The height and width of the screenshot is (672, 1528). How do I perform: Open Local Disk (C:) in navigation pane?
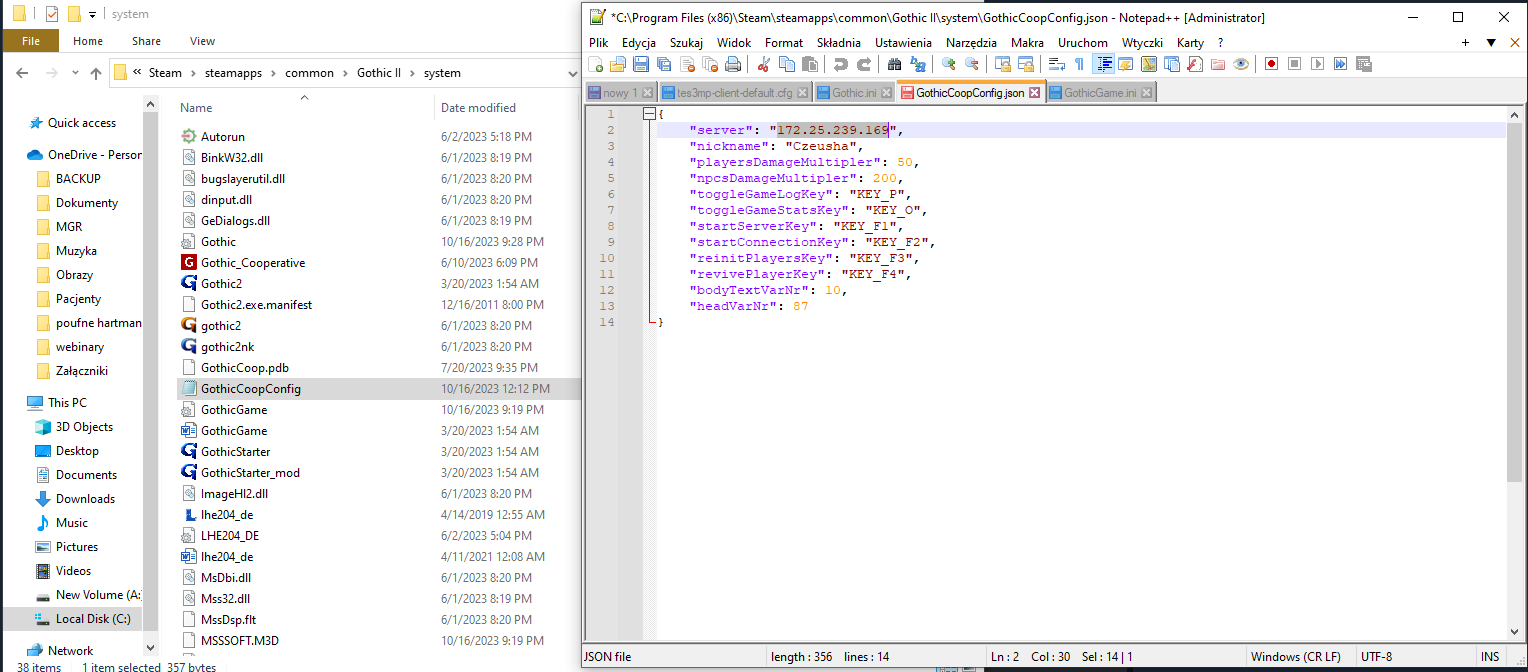(93, 619)
